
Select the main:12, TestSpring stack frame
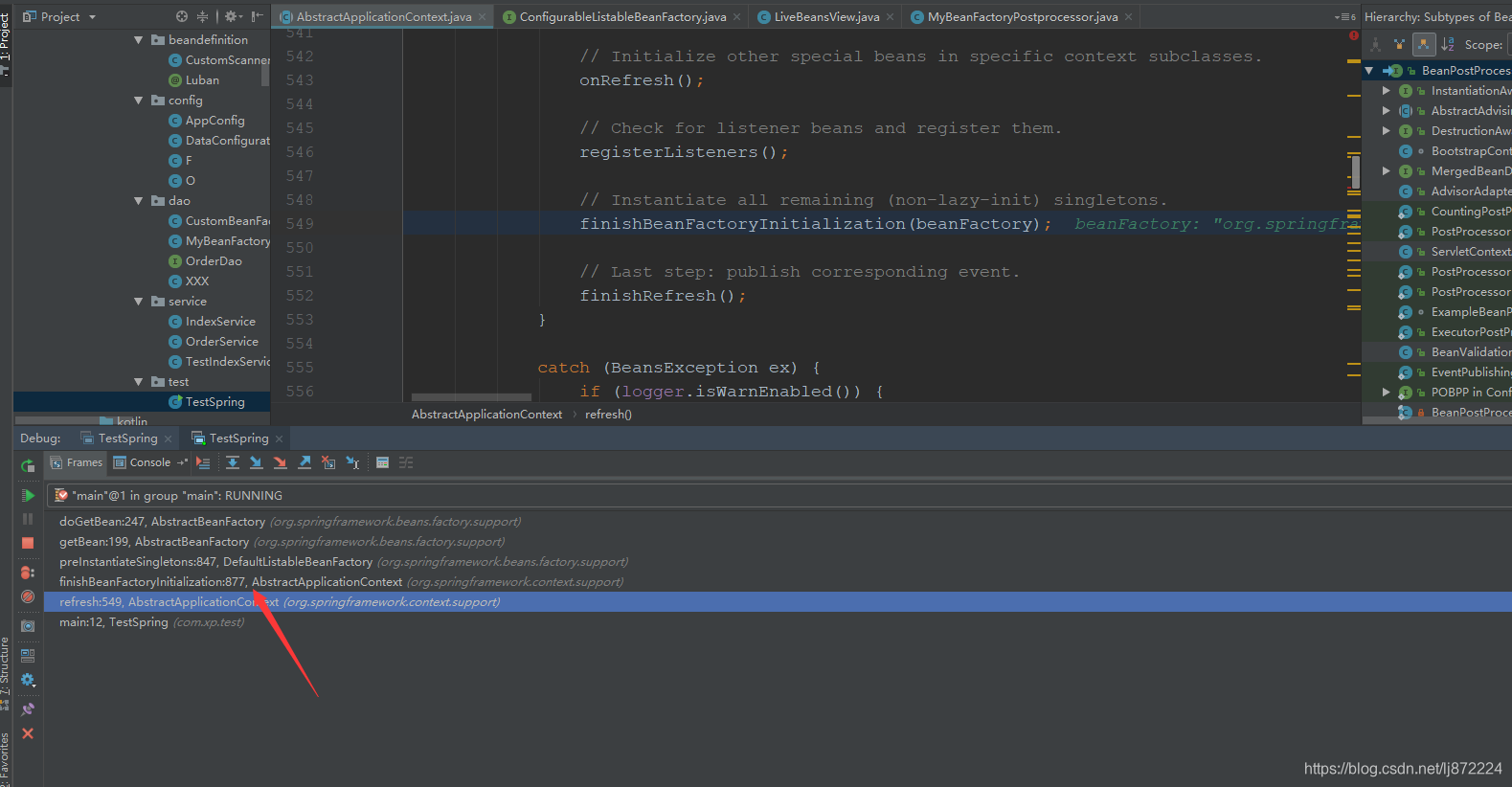[779, 622]
